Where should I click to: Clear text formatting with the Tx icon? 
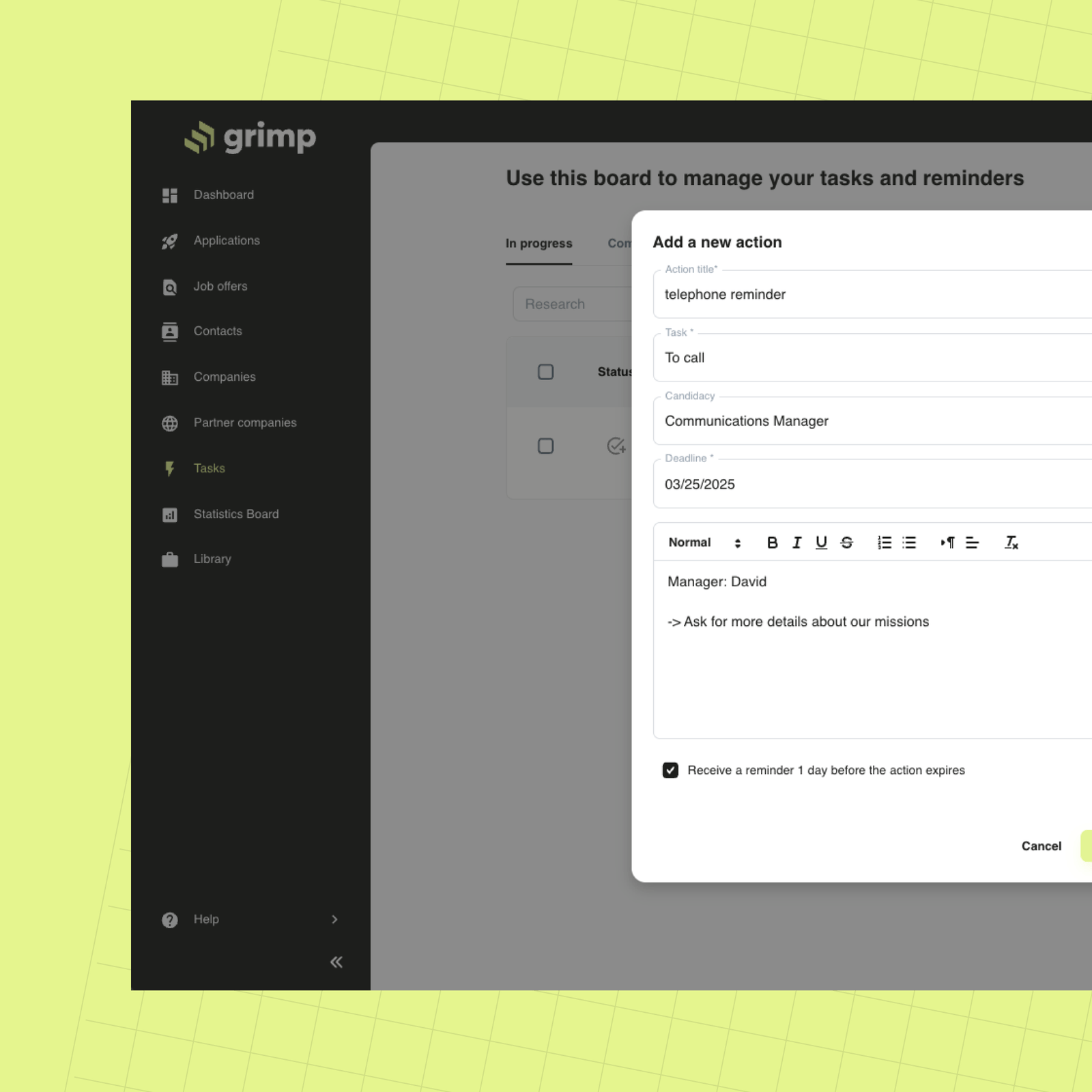click(x=1011, y=543)
